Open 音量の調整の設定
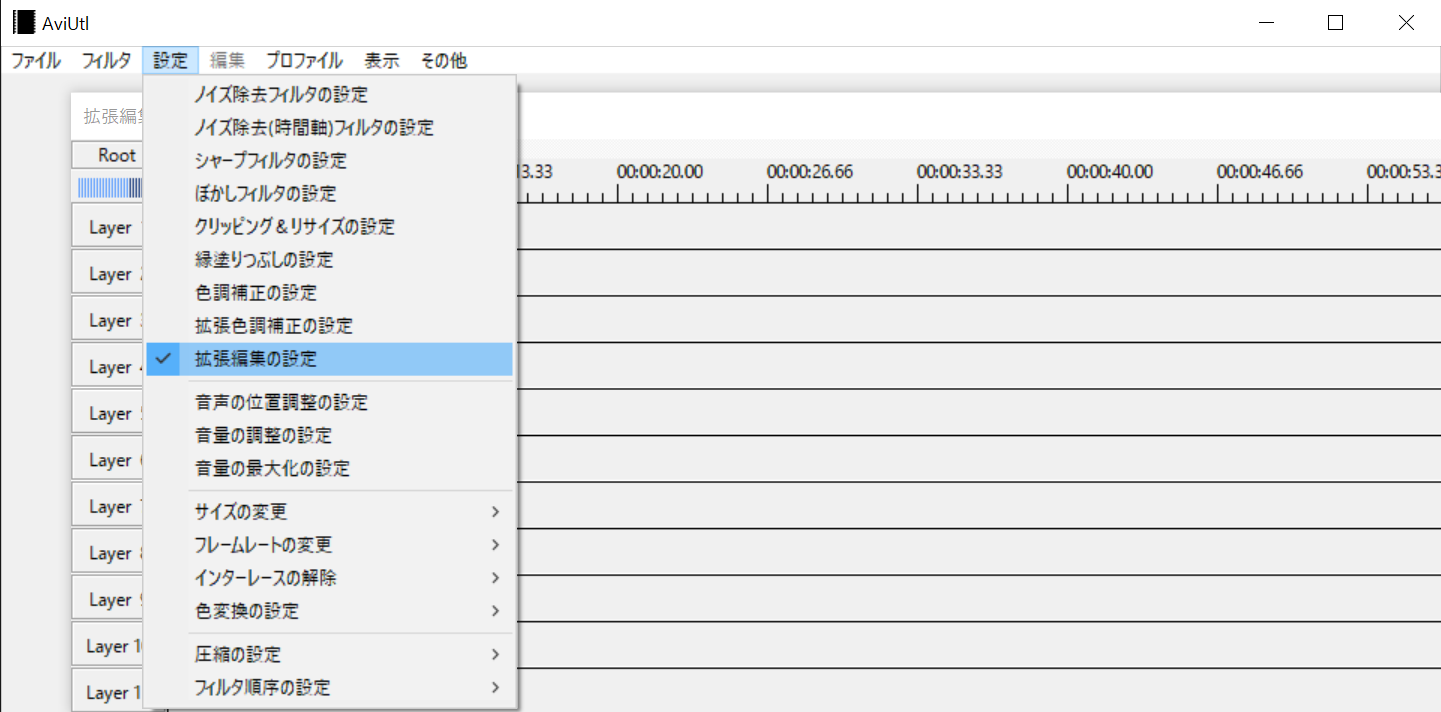The height and width of the screenshot is (712, 1441). coord(329,436)
